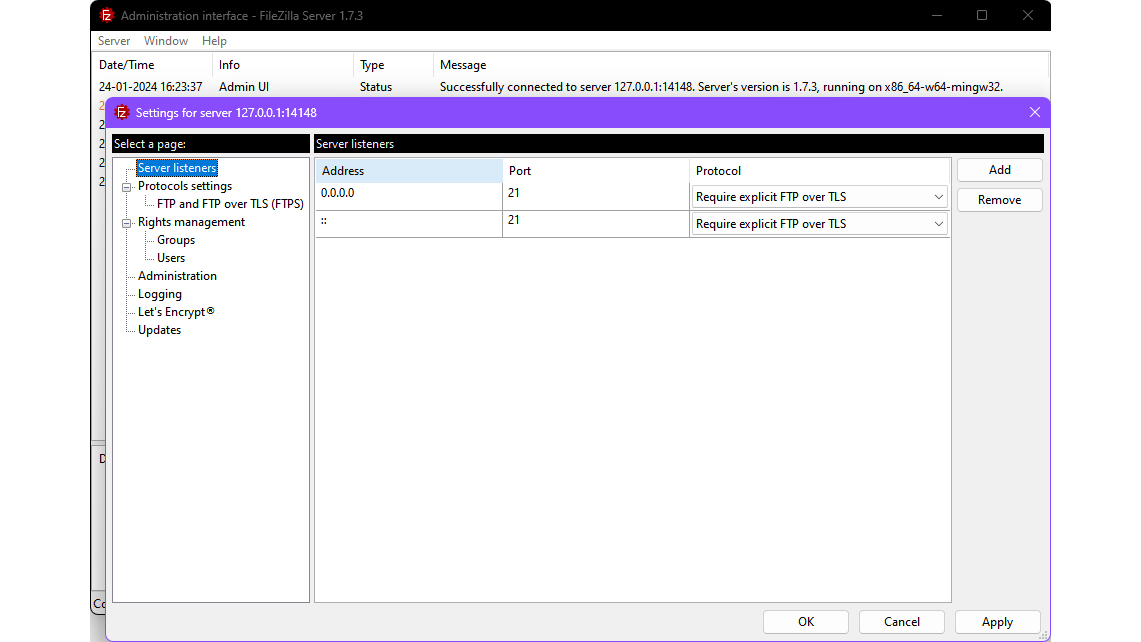Click the 'Status' log type cell
The image size is (1141, 642).
point(375,87)
